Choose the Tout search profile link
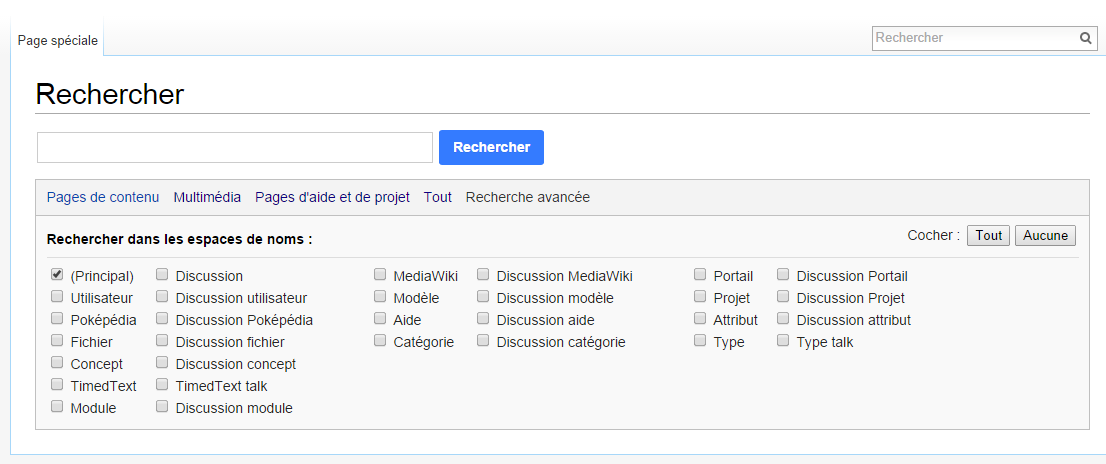 coord(437,197)
